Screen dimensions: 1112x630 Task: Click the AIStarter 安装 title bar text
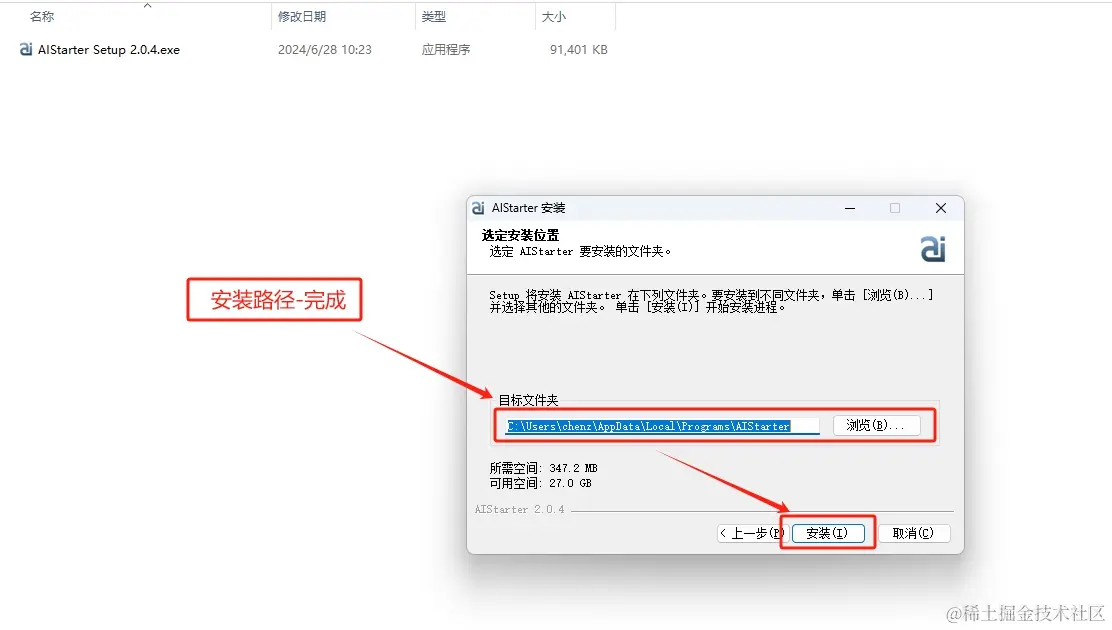coord(526,208)
